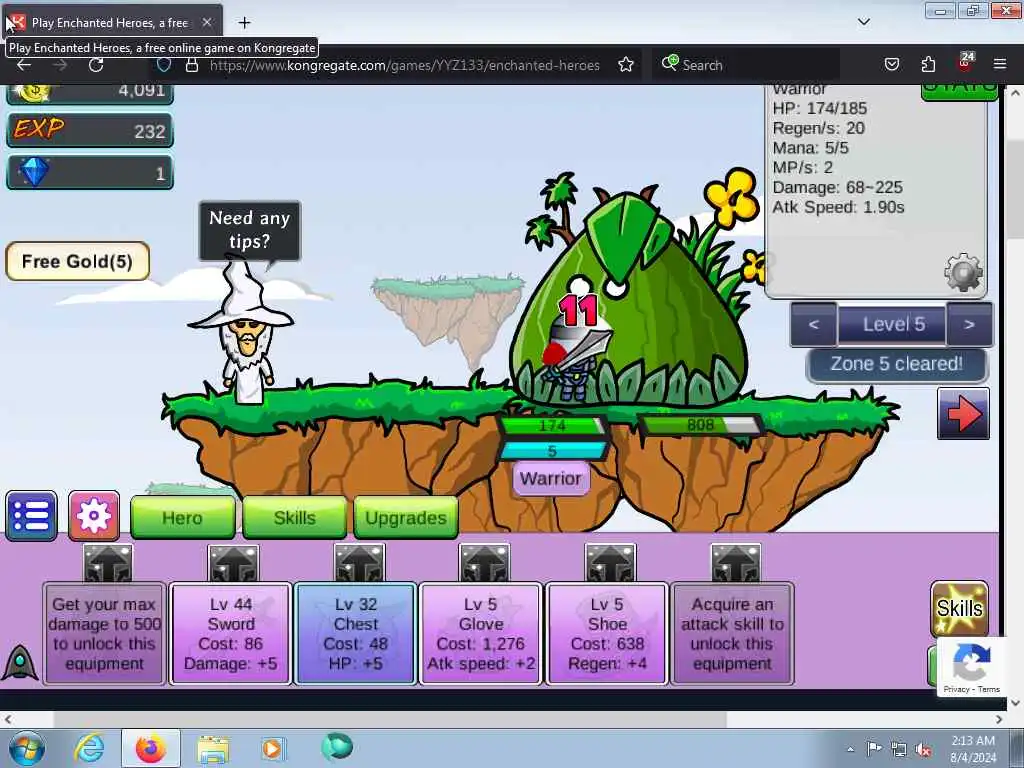This screenshot has width=1024, height=768.
Task: Buy Lv 5 Shoe upgrade
Action: point(607,633)
